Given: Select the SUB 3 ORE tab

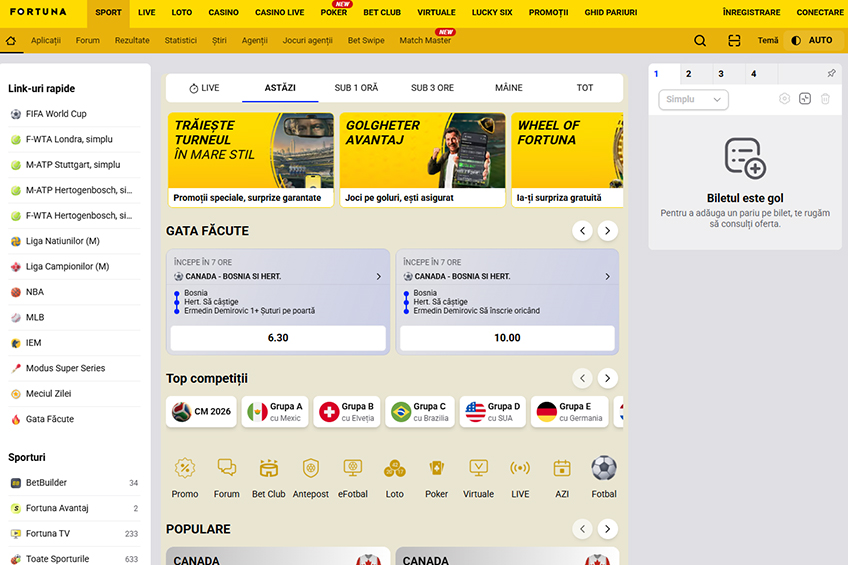Looking at the screenshot, I should tap(433, 88).
